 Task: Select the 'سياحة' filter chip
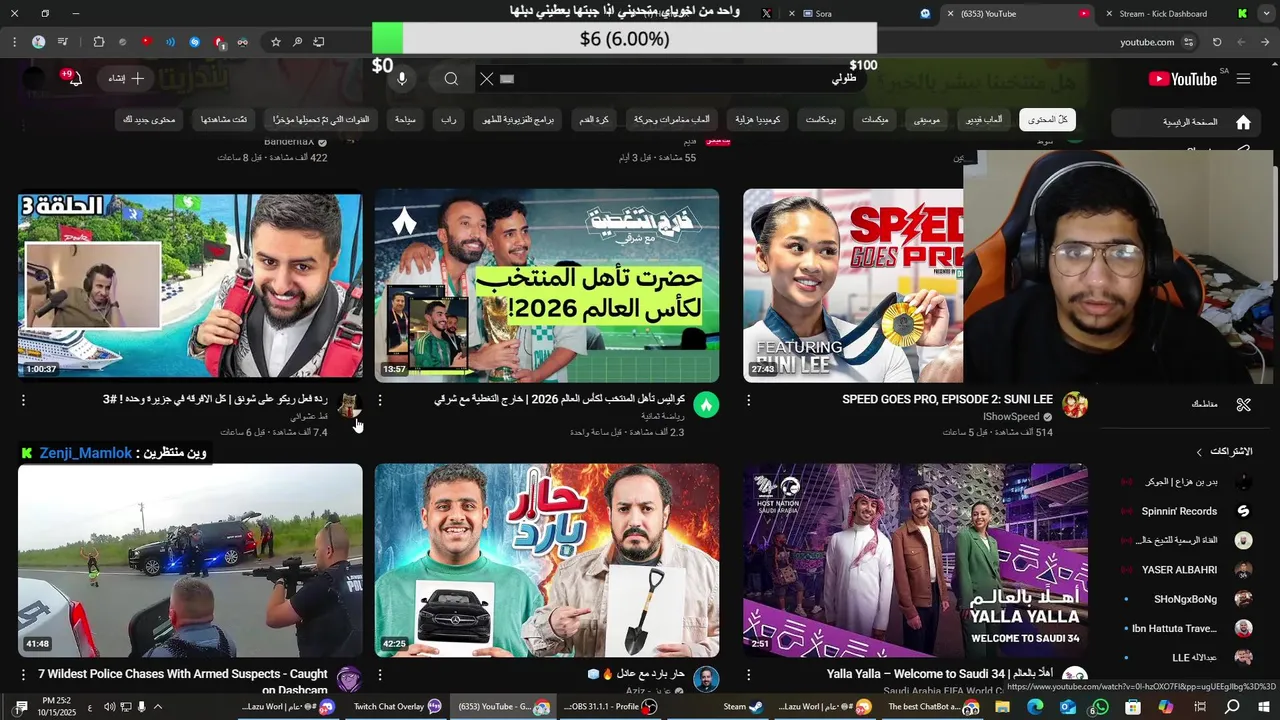pos(405,119)
